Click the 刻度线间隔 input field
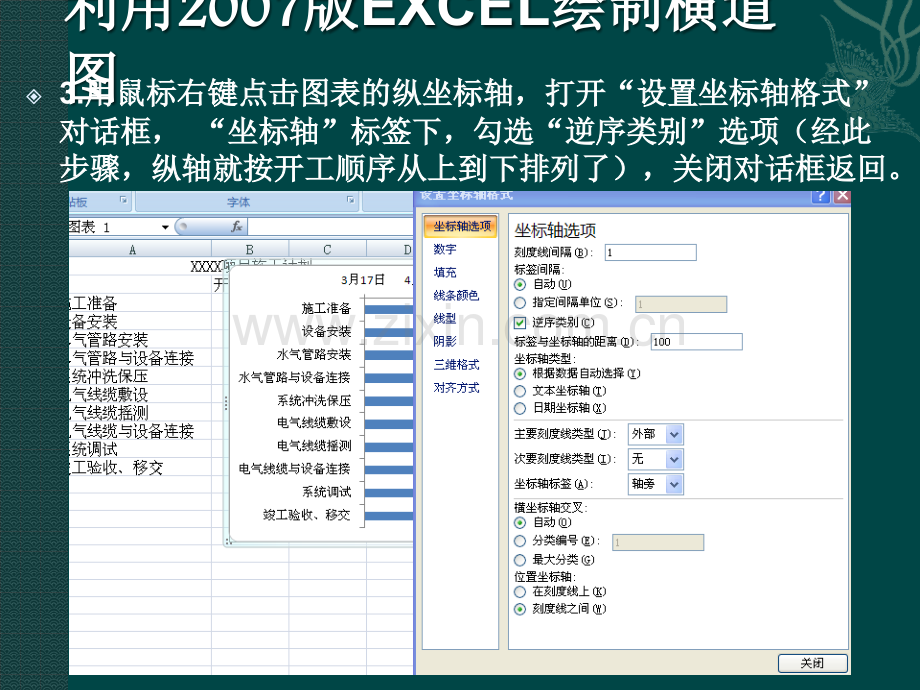Viewport: 920px width, 690px height. 651,252
